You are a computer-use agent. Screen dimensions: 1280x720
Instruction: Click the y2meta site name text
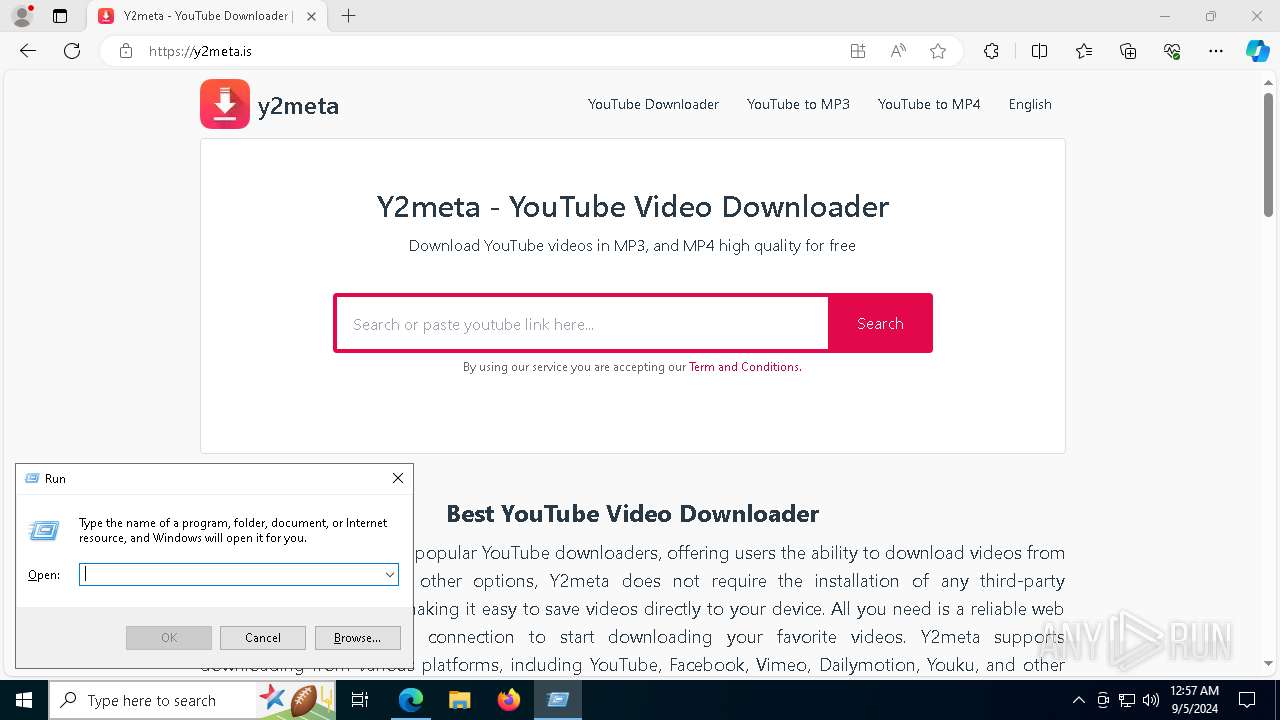(298, 106)
